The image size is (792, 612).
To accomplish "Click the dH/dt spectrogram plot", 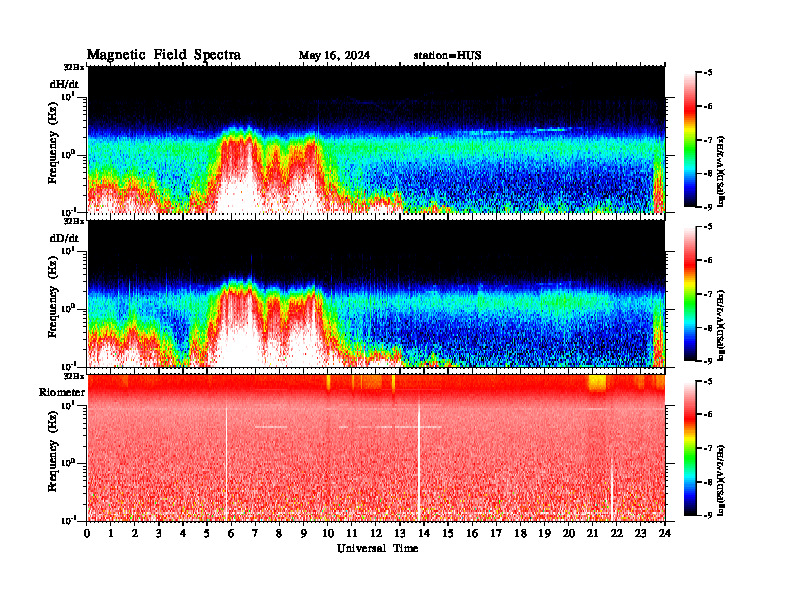I will [376, 139].
